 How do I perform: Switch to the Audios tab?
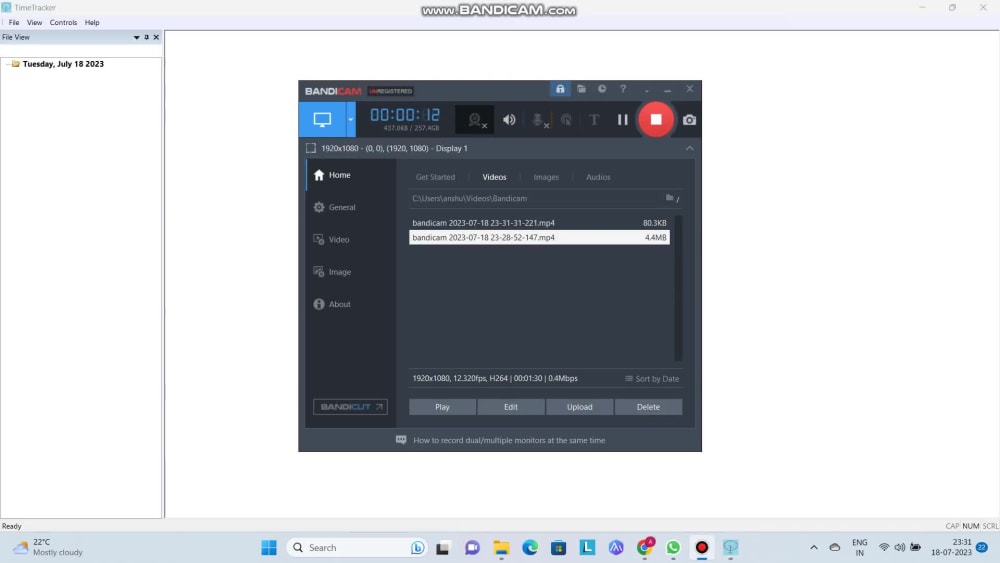(598, 177)
